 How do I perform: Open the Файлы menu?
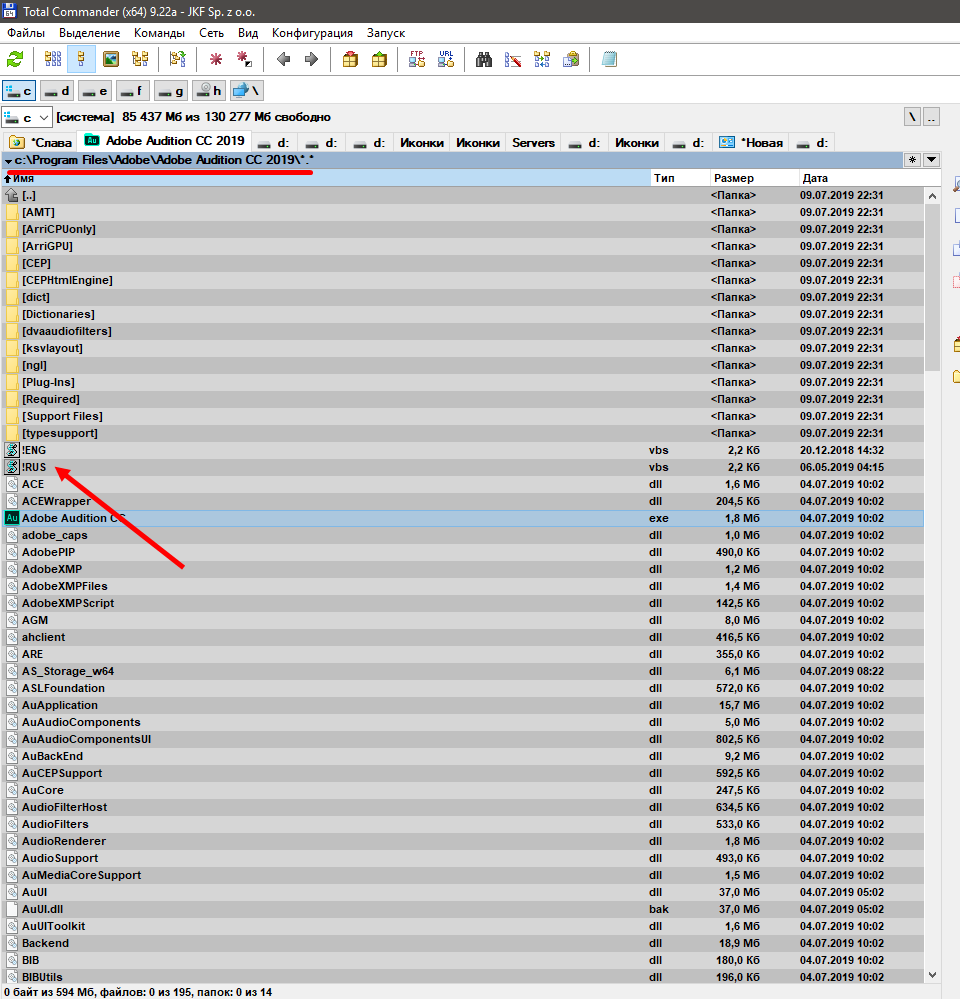click(26, 33)
